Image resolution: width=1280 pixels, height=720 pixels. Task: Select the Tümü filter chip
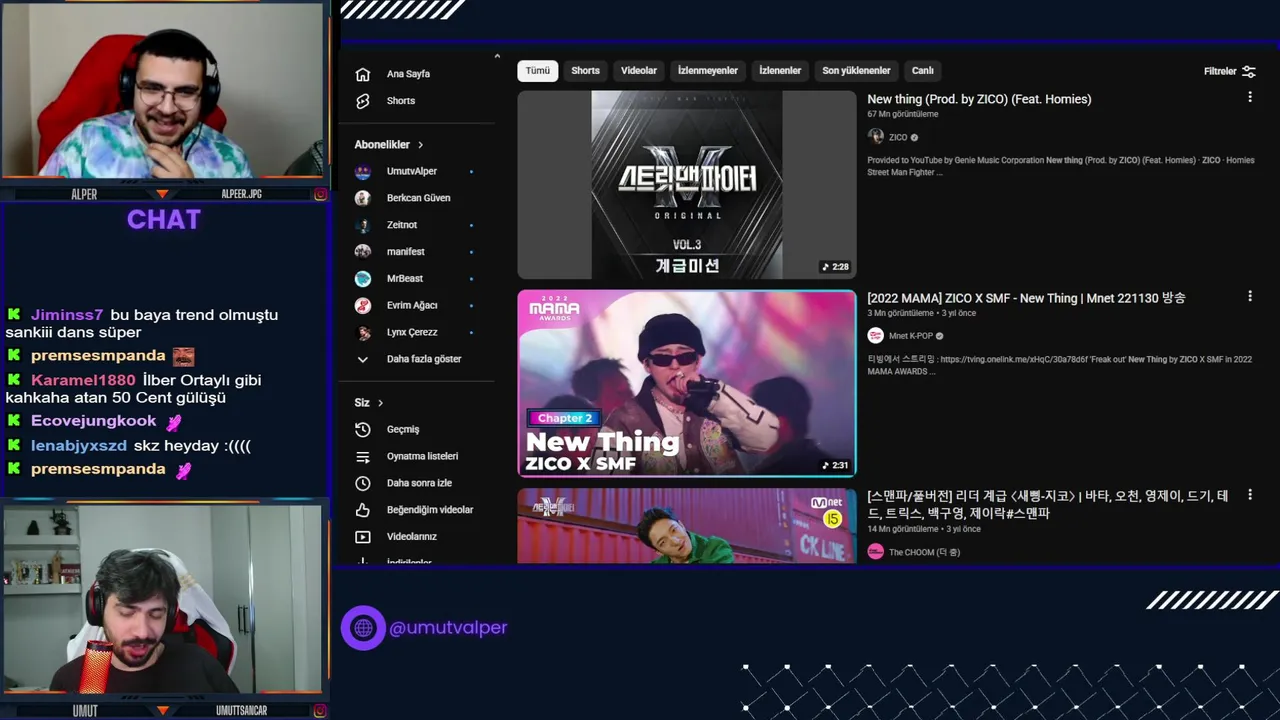pyautogui.click(x=538, y=71)
